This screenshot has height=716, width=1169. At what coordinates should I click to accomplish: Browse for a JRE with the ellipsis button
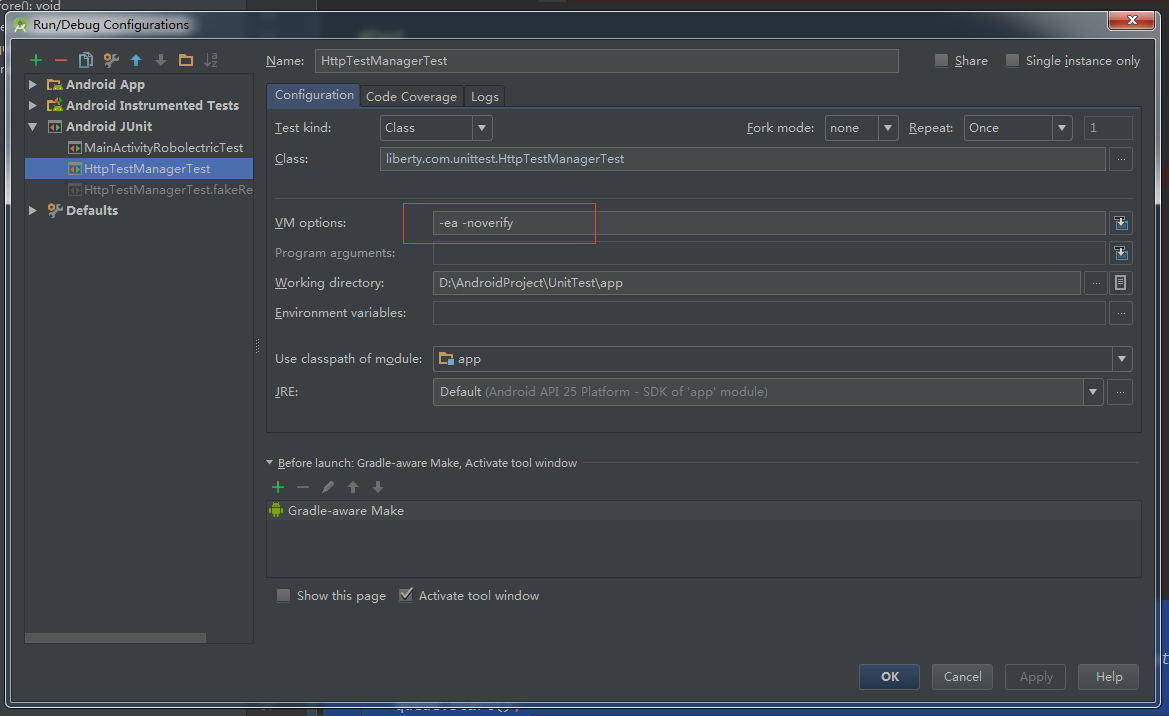pos(1120,392)
